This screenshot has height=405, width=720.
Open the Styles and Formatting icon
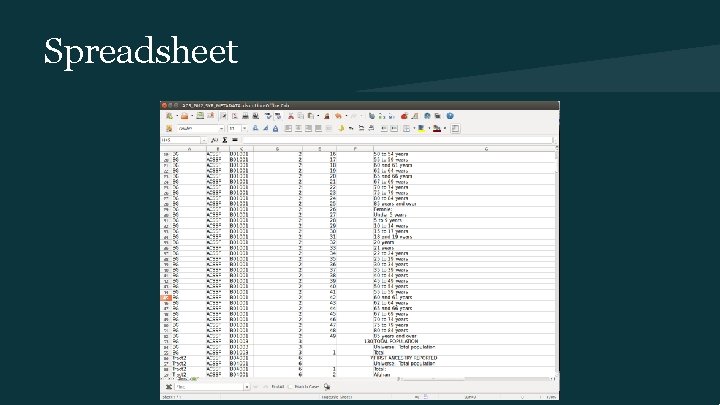pos(169,129)
